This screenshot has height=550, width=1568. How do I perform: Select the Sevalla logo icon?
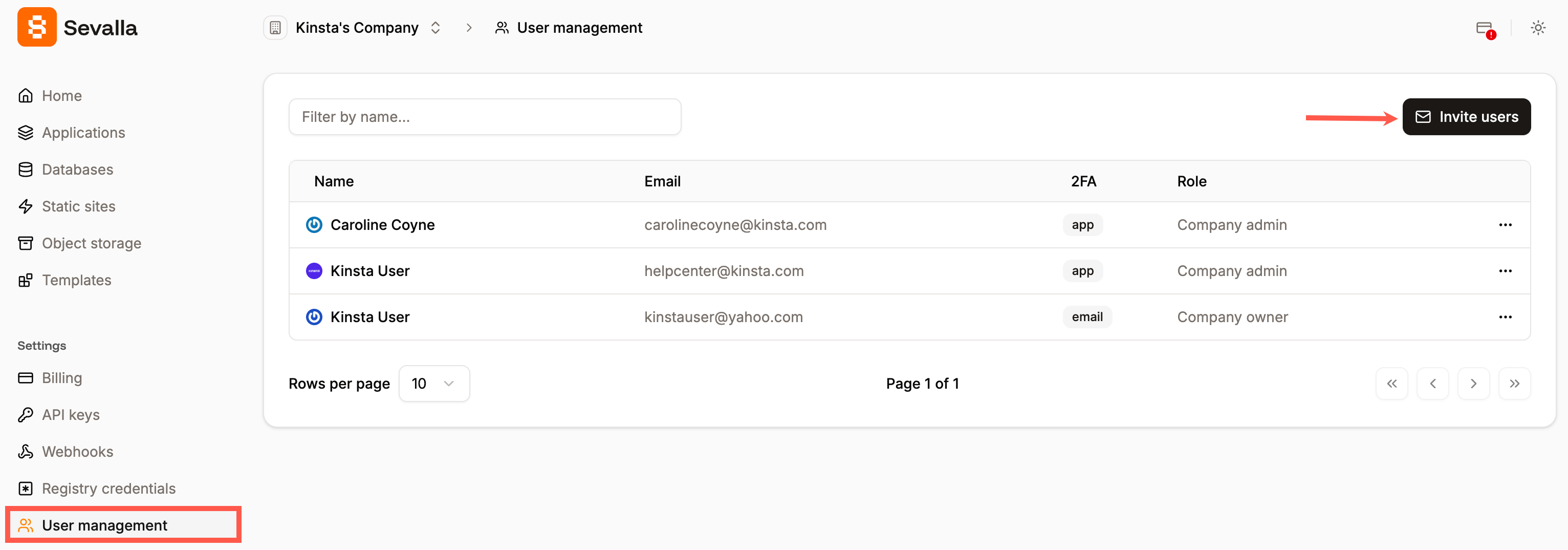click(36, 27)
